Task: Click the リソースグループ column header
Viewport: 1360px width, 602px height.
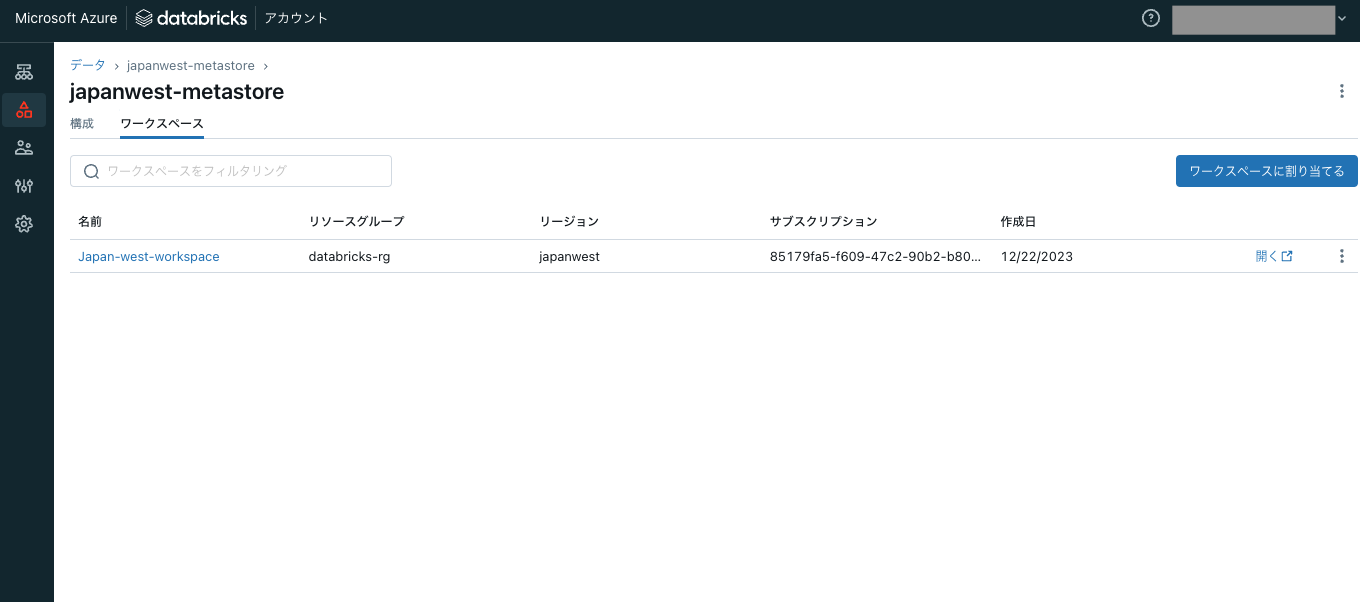Action: pyautogui.click(x=356, y=221)
